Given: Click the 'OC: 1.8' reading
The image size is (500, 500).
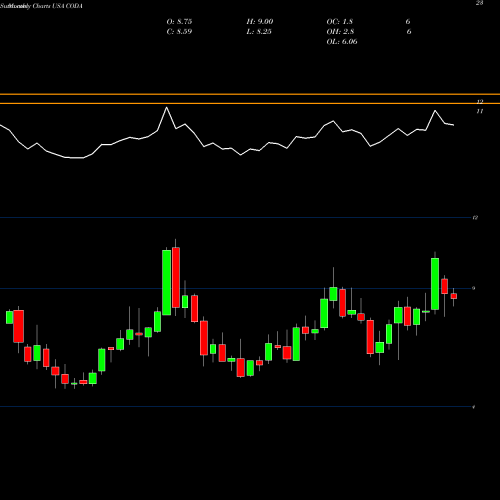Looking at the screenshot, I should coord(339,22).
